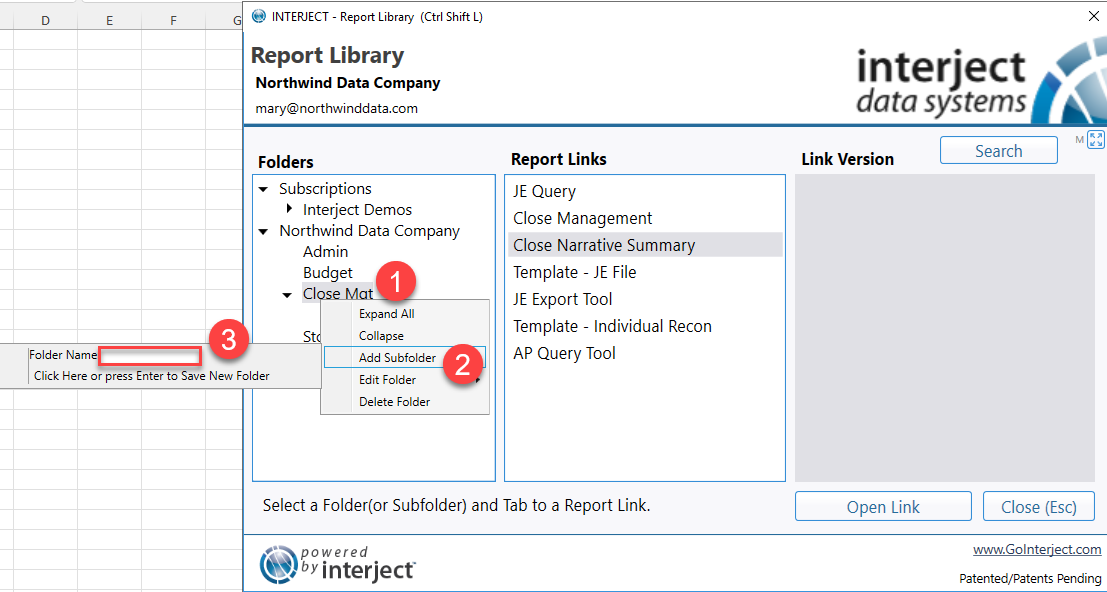The width and height of the screenshot is (1107, 592).
Task: Click column F header in Excel sheet
Action: (173, 21)
